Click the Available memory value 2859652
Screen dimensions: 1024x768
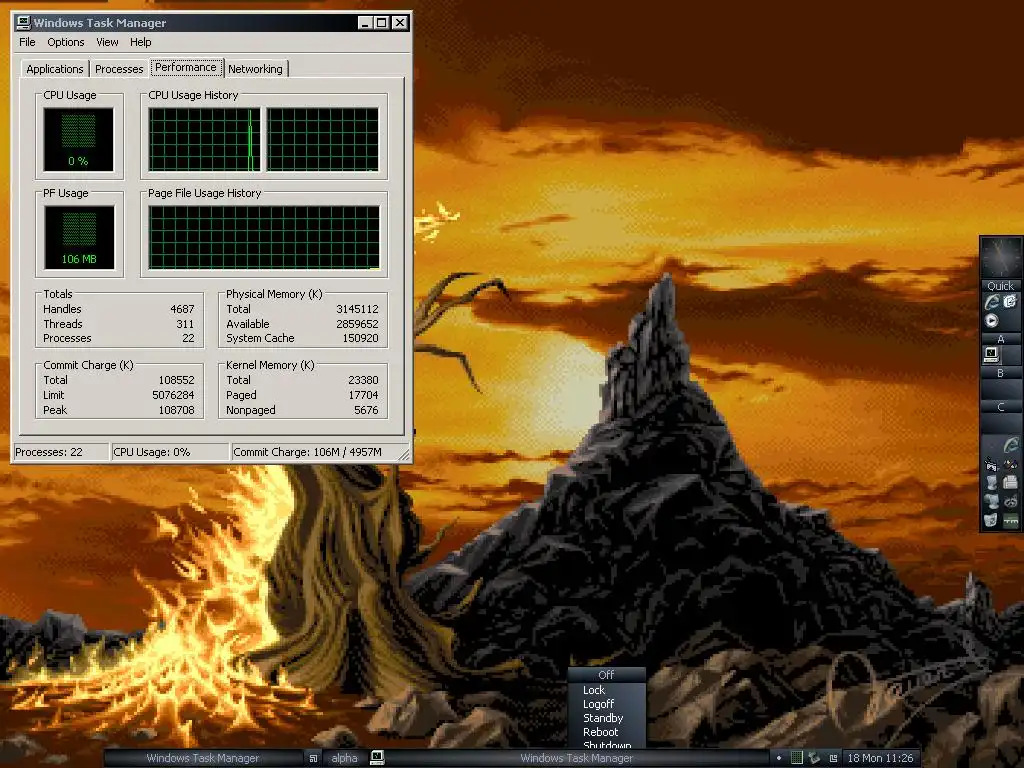(x=357, y=324)
